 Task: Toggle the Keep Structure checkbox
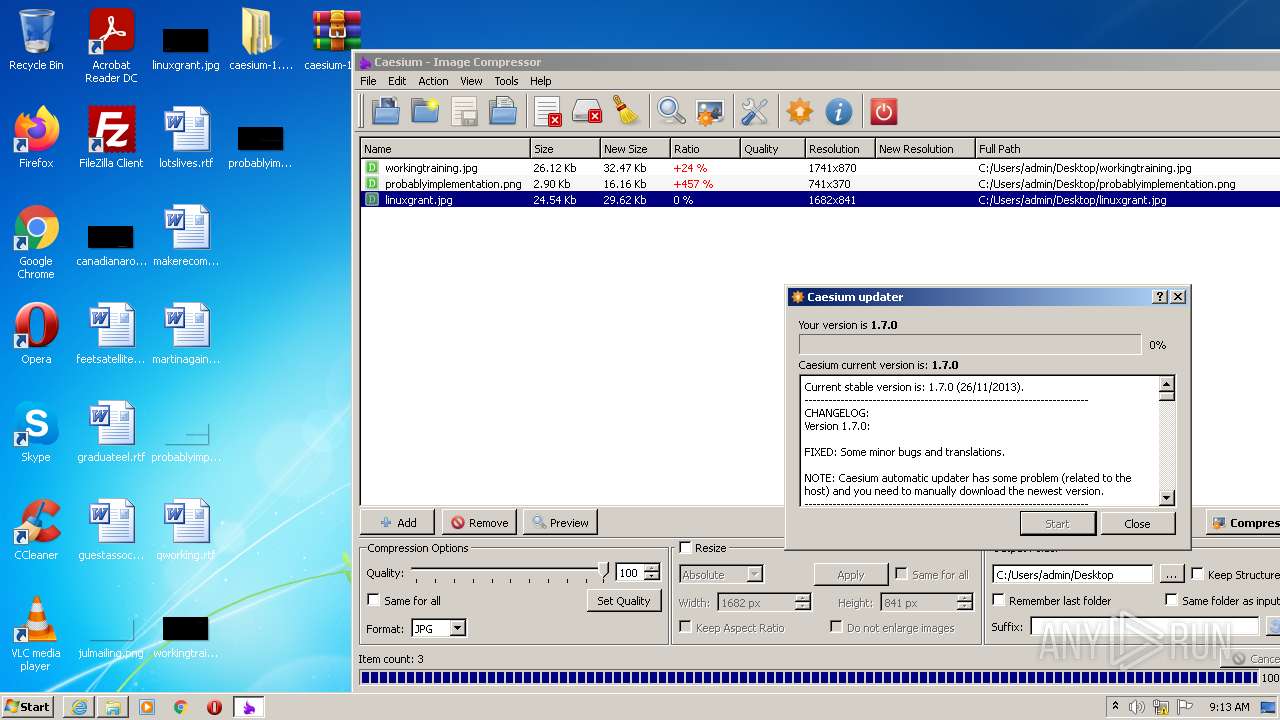pos(1197,574)
